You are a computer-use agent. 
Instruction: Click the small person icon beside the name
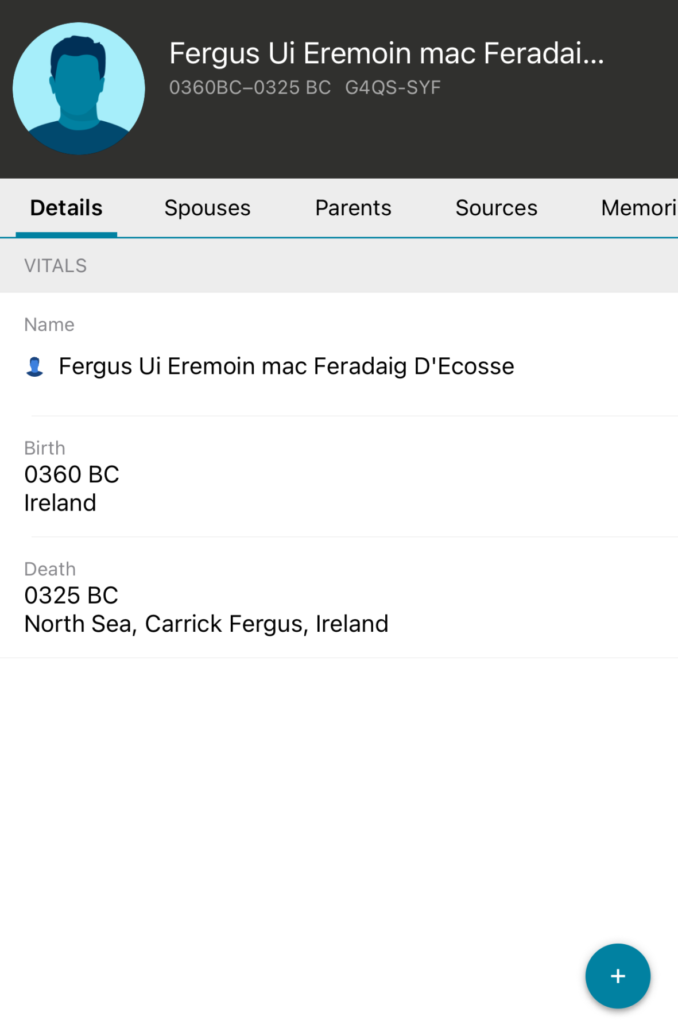[x=34, y=367]
